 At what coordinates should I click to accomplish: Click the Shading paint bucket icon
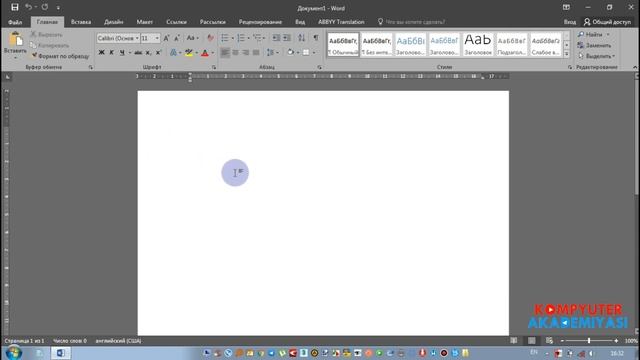[290, 52]
